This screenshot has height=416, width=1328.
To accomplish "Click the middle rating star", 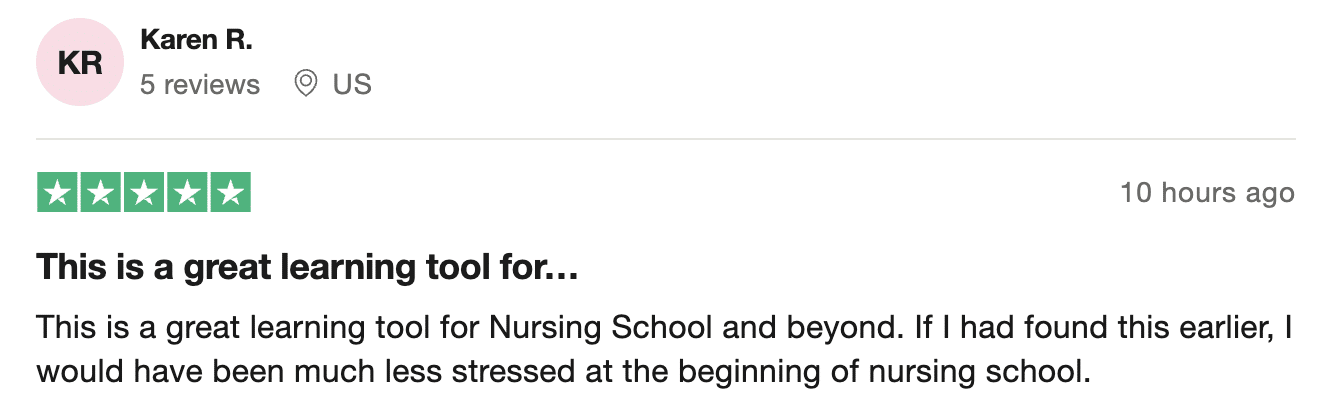I will 144,193.
